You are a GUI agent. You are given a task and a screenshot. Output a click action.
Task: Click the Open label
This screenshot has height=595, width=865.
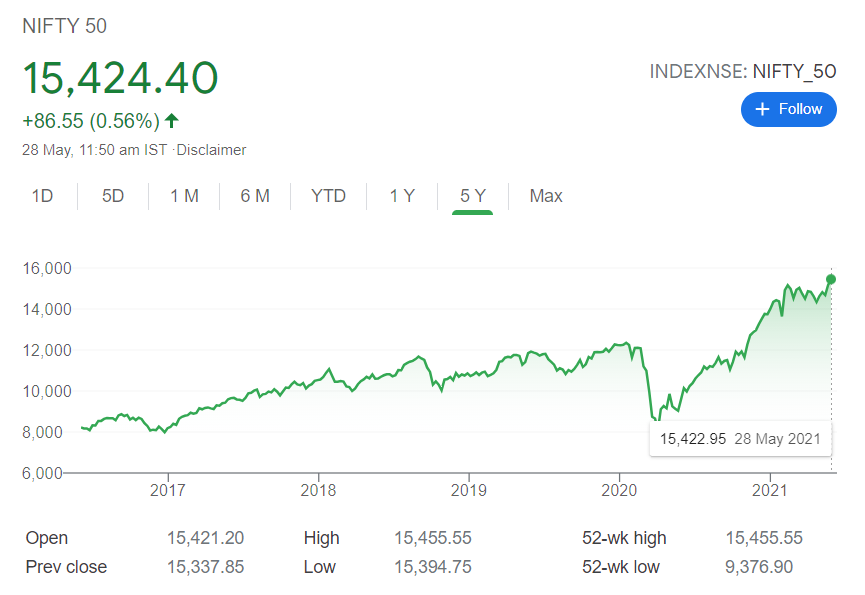[x=47, y=538]
